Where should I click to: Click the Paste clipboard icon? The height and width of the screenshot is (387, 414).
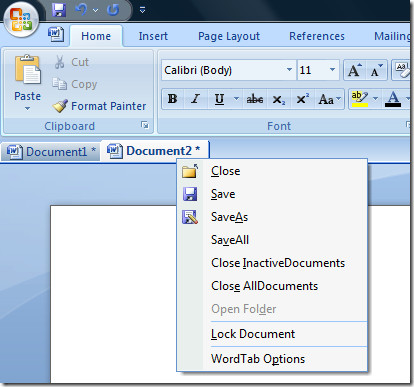27,70
